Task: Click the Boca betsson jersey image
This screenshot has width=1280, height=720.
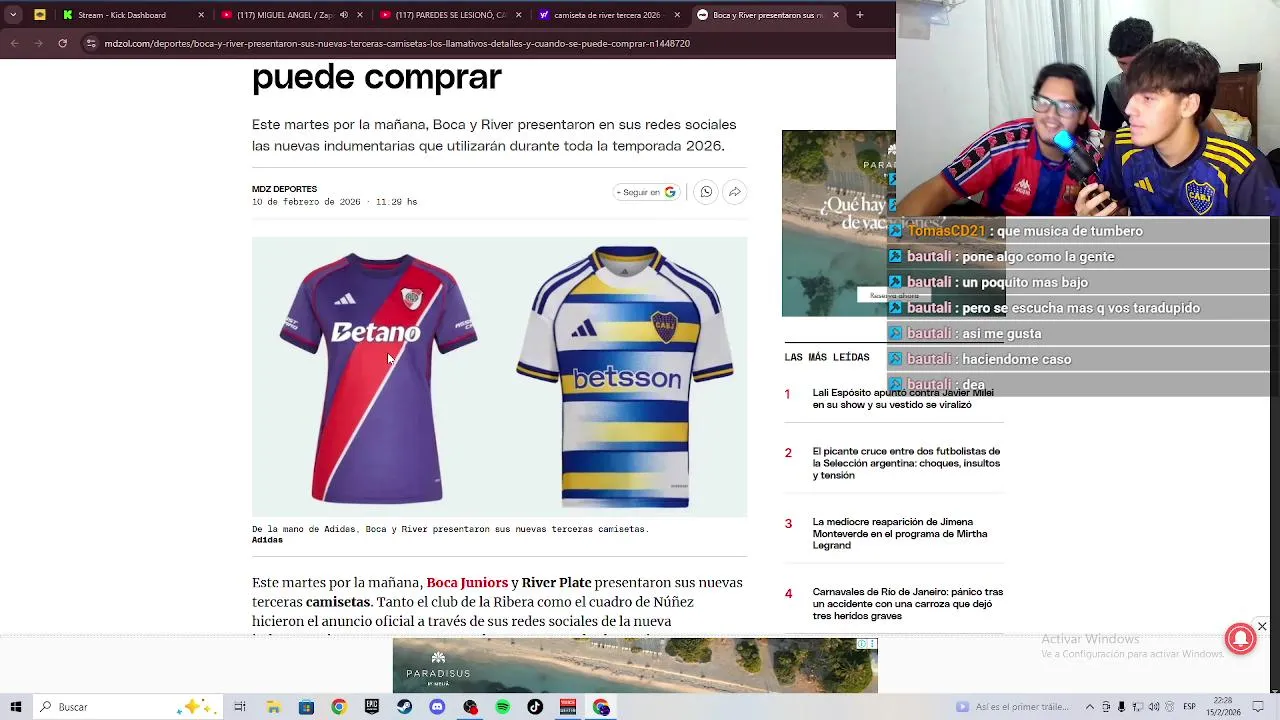Action: point(626,378)
